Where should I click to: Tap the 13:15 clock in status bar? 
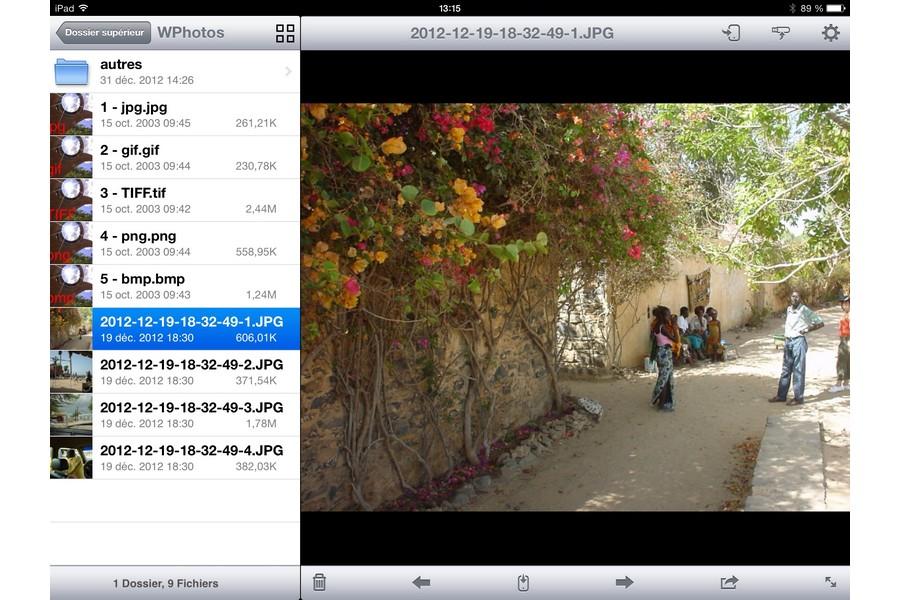(x=449, y=8)
